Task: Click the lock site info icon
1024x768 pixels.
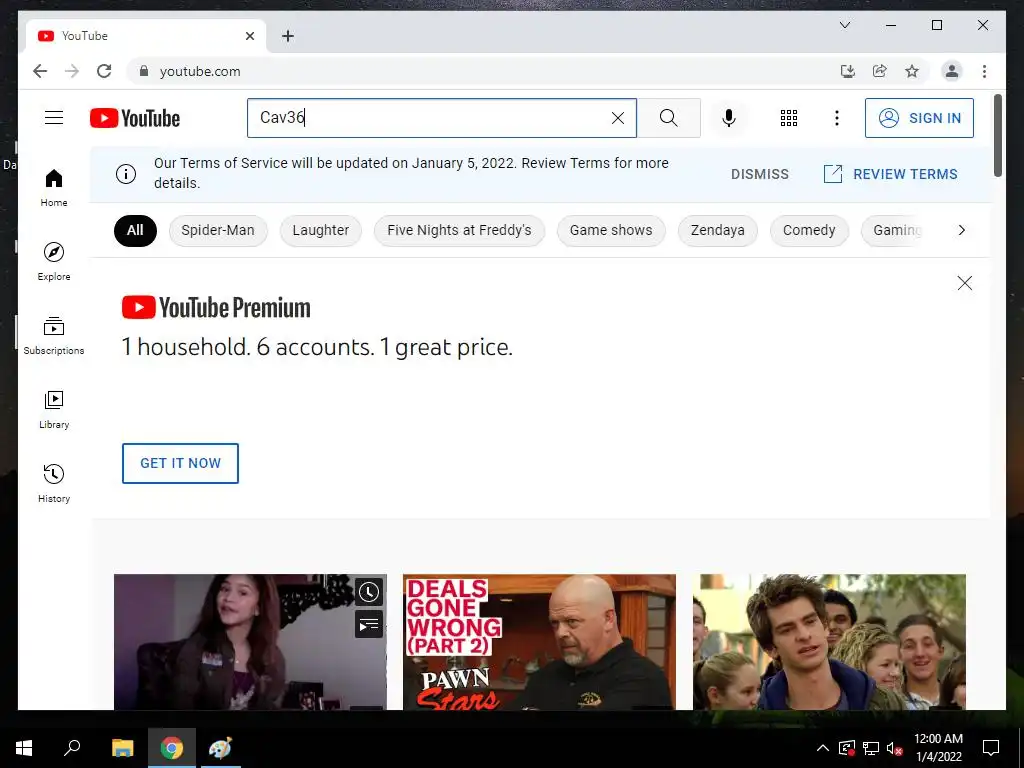Action: pos(144,71)
